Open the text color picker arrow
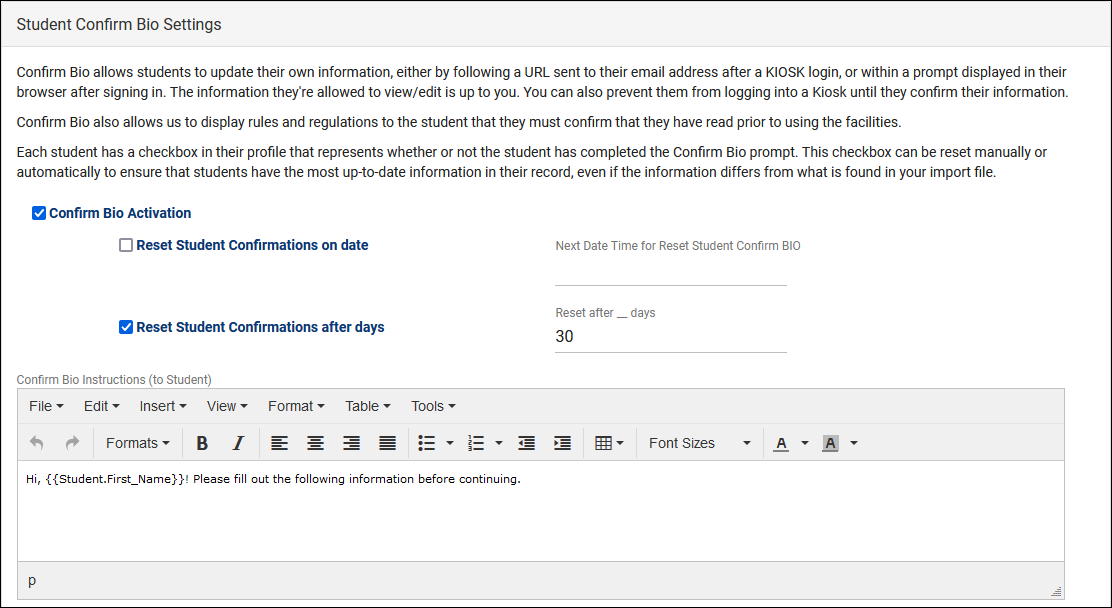 click(804, 443)
